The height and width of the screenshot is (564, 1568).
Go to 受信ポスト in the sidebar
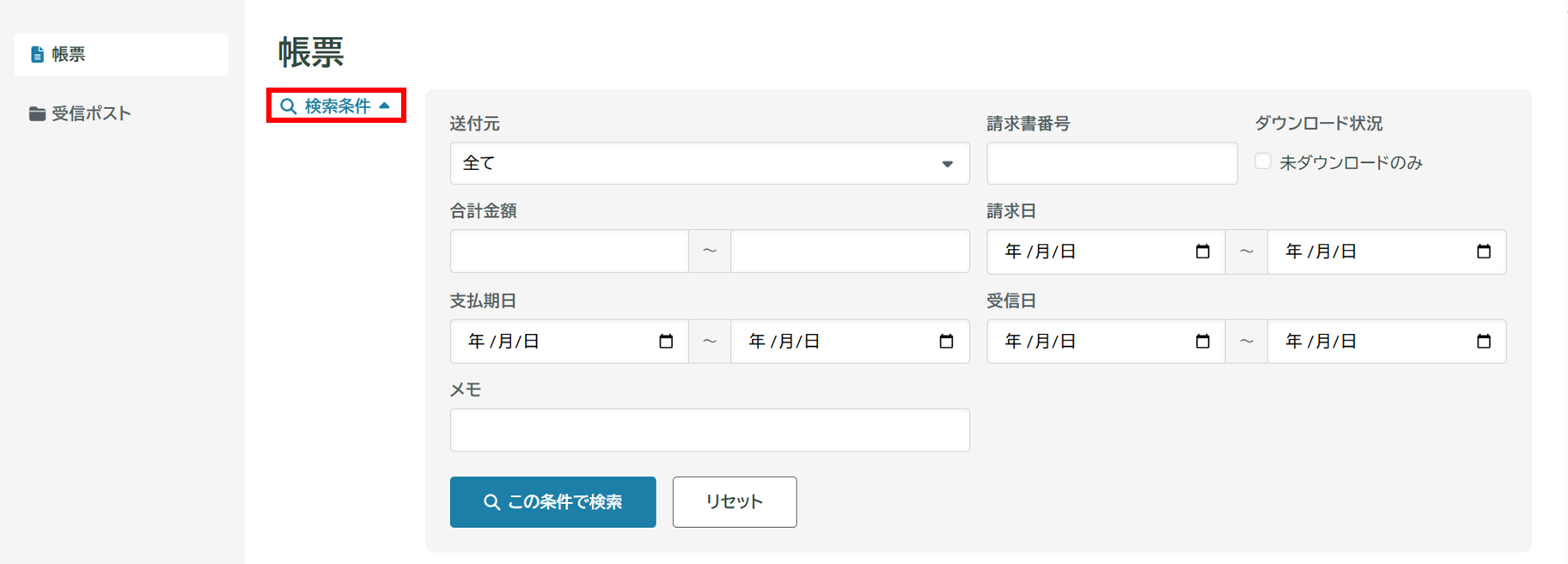[x=90, y=114]
